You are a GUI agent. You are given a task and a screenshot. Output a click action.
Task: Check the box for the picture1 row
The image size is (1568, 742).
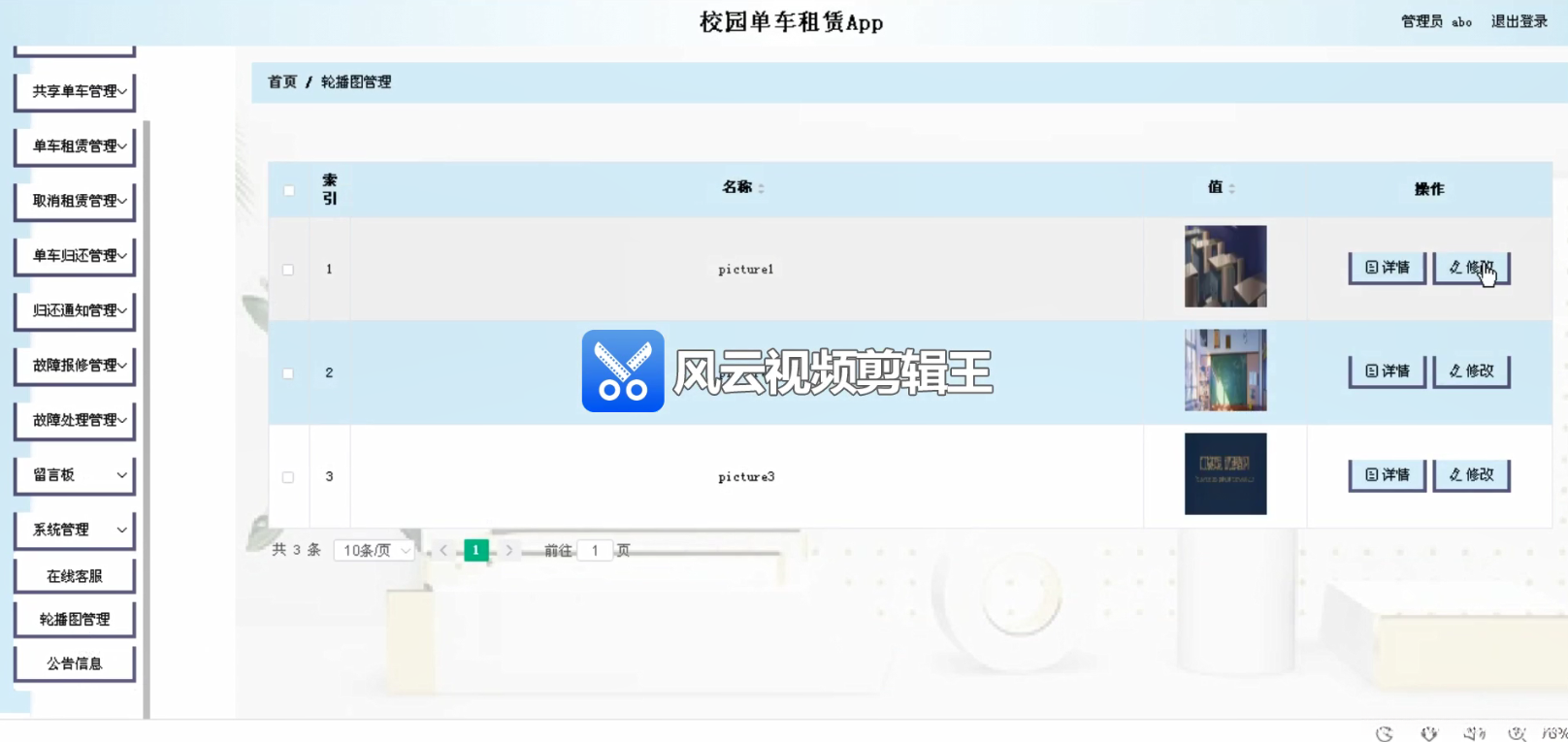(288, 270)
